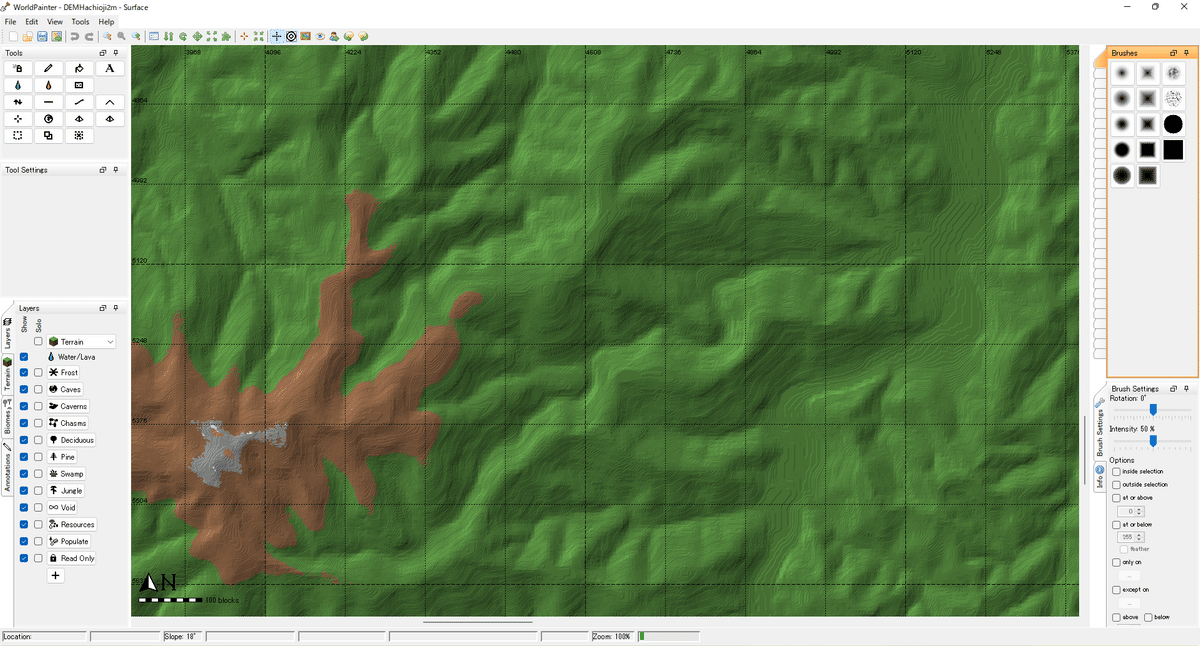
Task: Click the Open World folder icon
Action: pos(27,37)
